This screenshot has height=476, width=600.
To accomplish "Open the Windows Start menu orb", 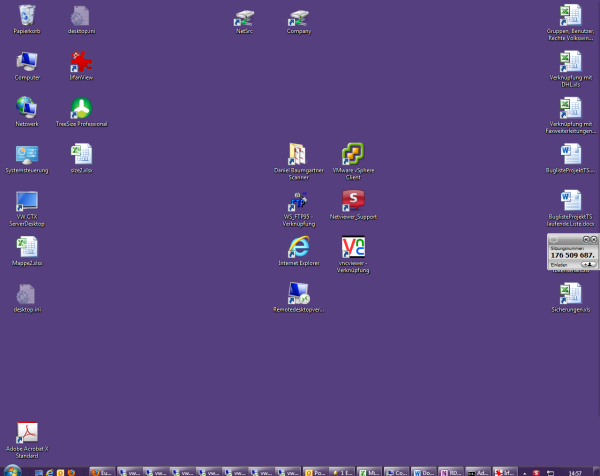I will tap(13, 471).
